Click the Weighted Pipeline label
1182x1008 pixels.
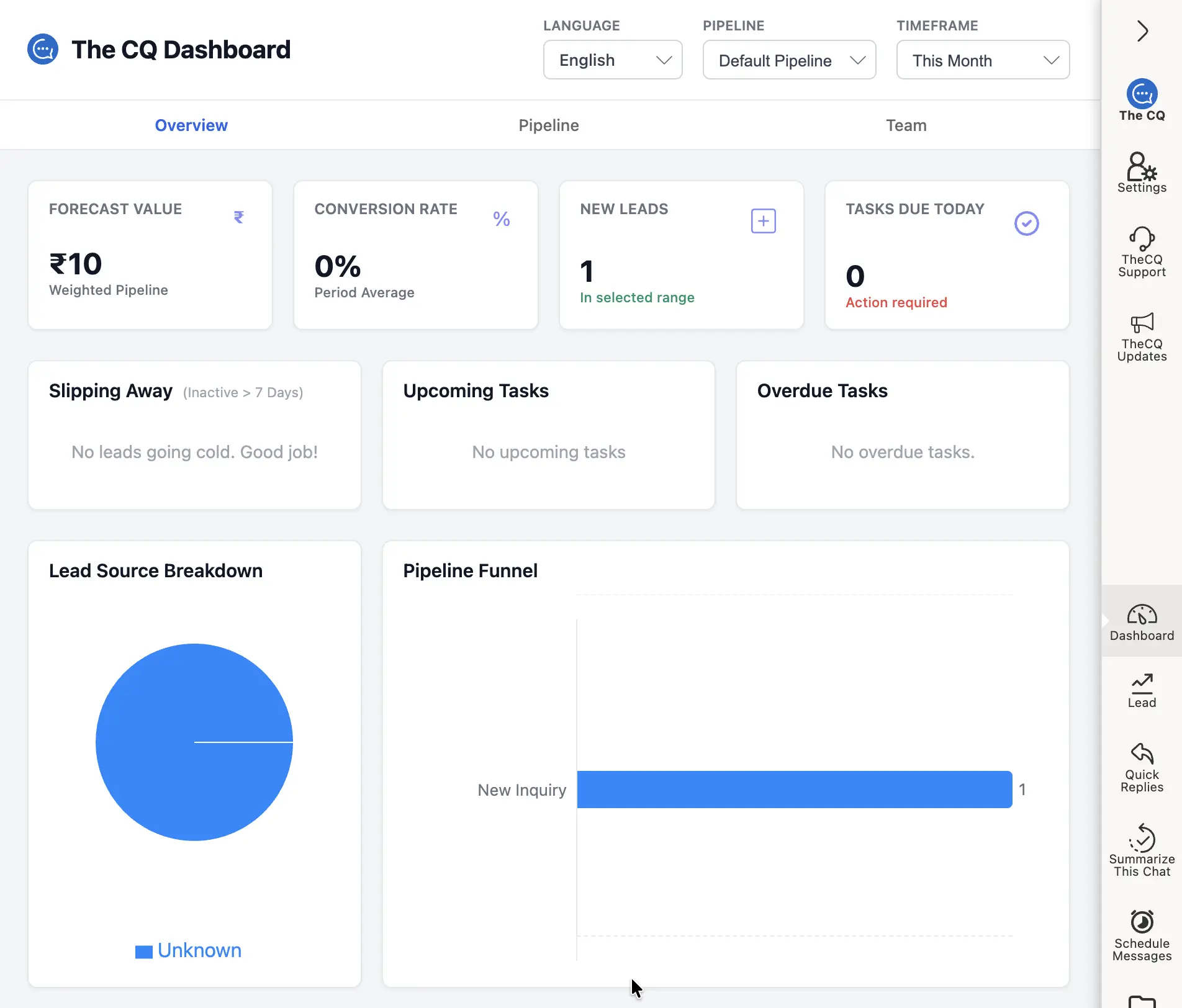click(109, 290)
